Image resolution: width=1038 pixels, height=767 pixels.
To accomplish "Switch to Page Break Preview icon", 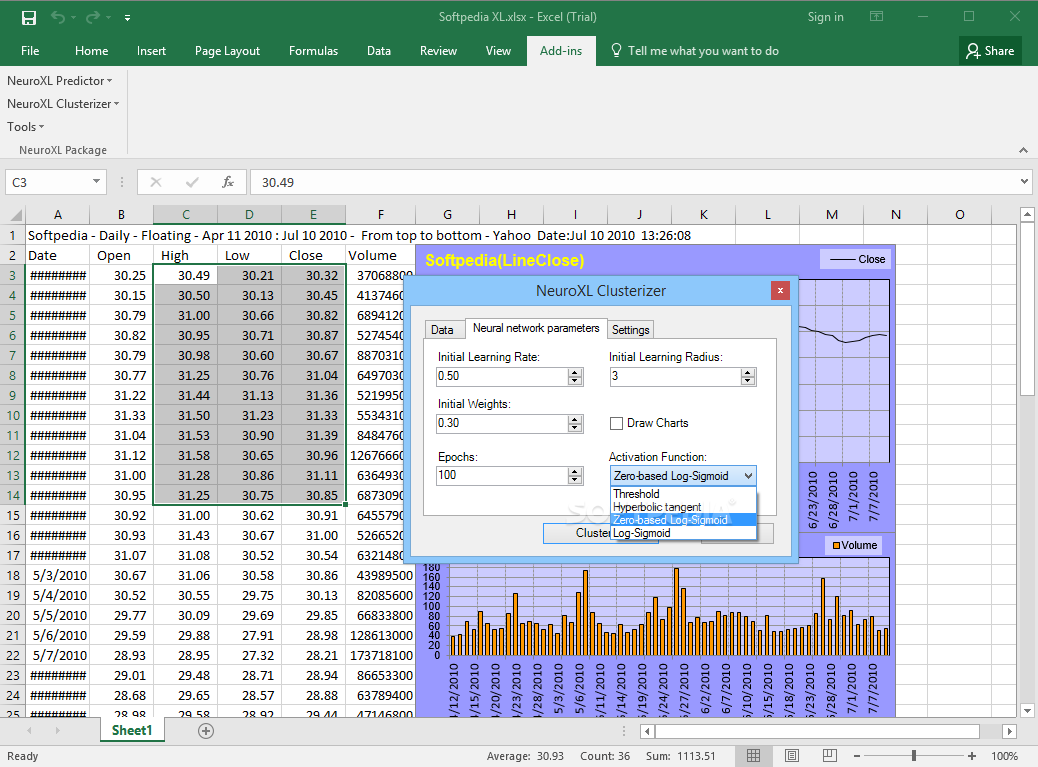I will pos(829,756).
